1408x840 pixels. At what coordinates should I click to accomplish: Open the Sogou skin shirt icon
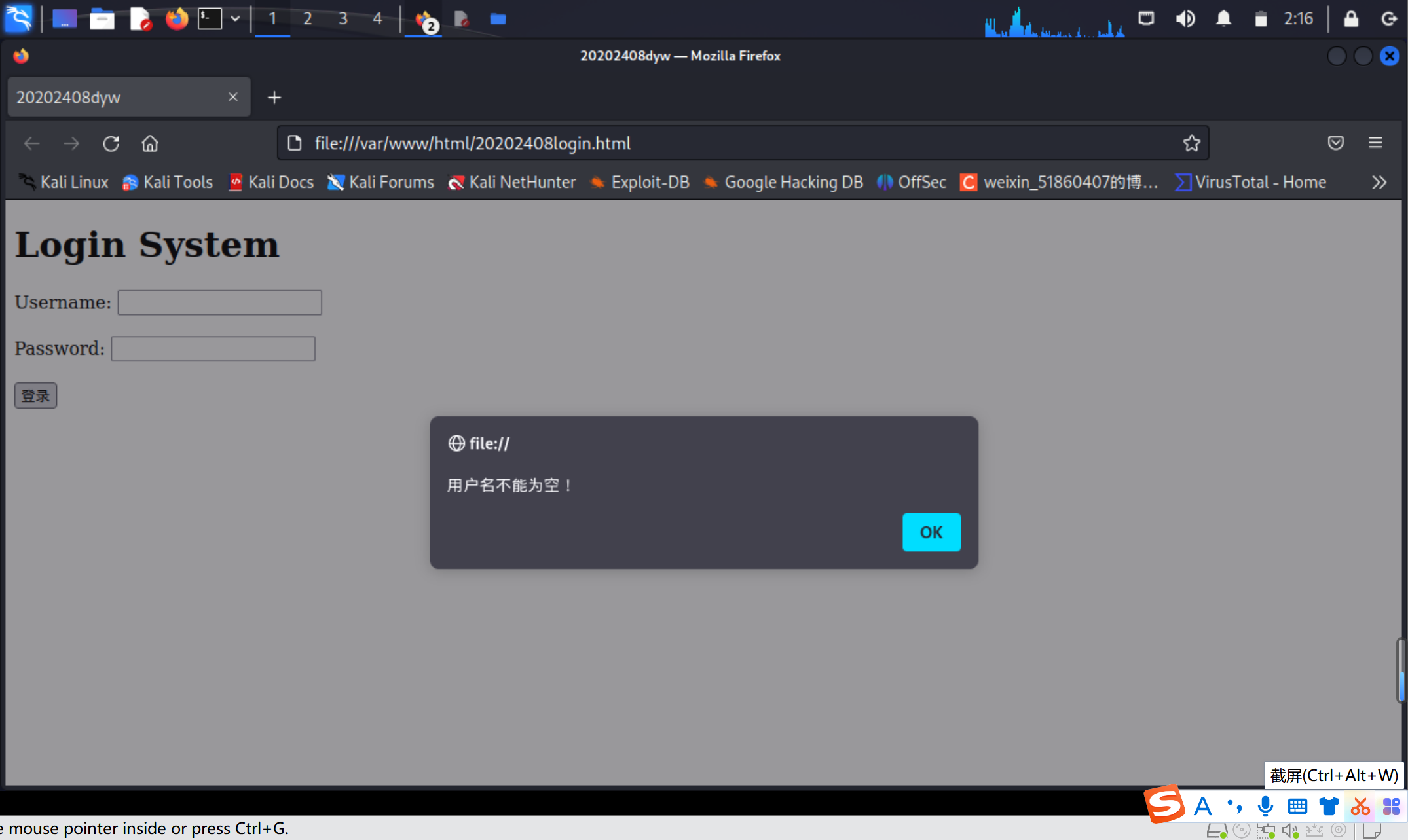pos(1329,807)
